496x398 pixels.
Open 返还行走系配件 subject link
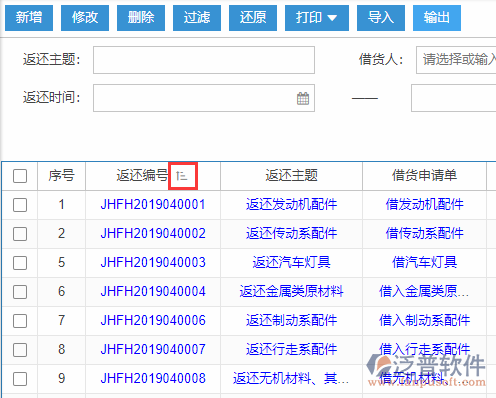(x=291, y=349)
